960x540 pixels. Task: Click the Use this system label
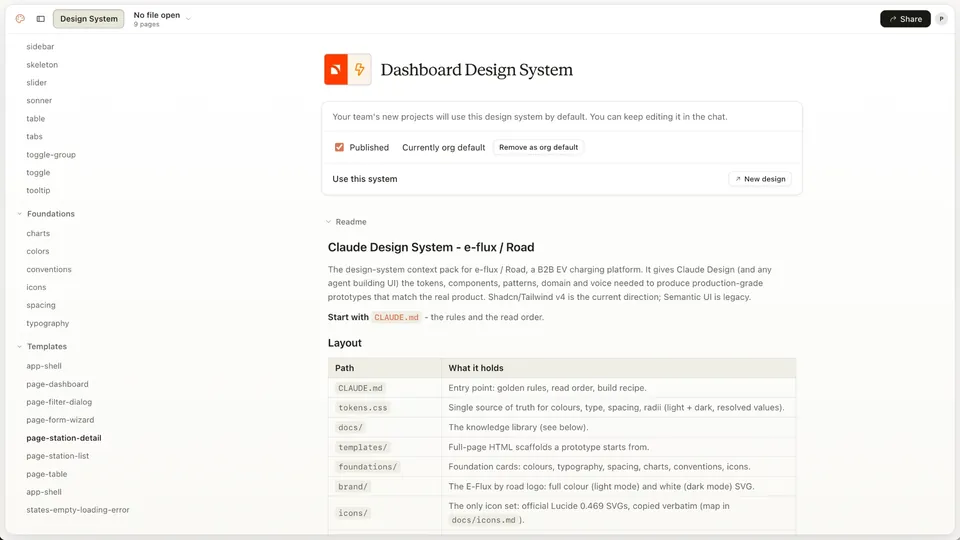(365, 179)
